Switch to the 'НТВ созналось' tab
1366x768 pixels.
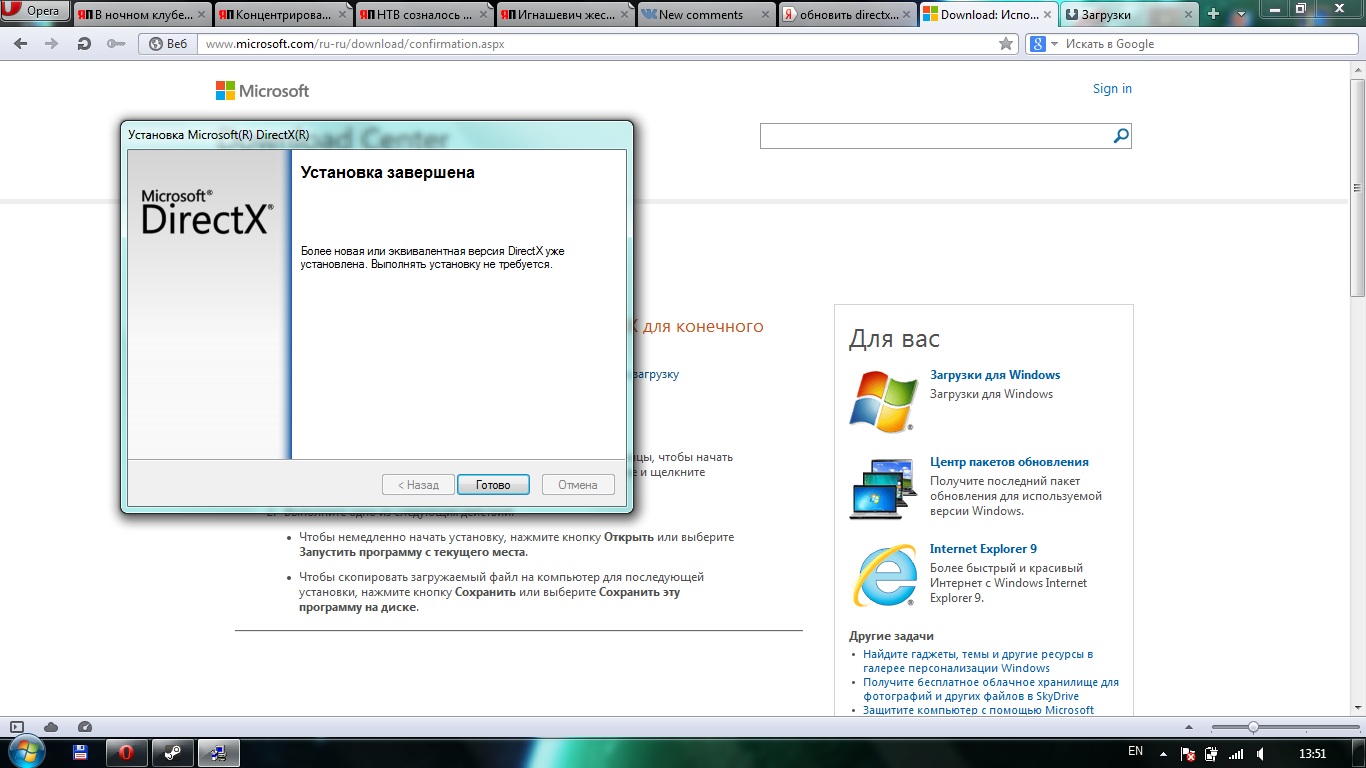click(417, 14)
